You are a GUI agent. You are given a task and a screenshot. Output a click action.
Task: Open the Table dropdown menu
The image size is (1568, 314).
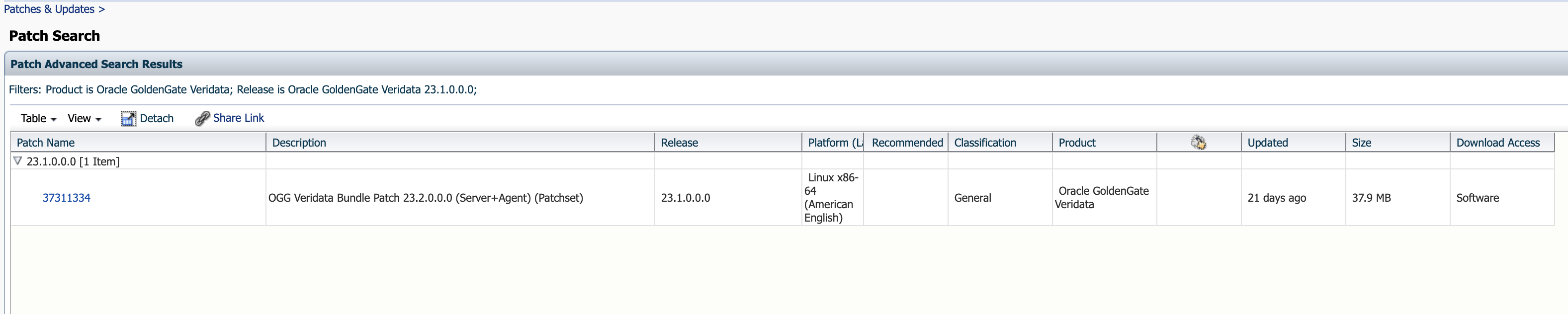coord(38,119)
